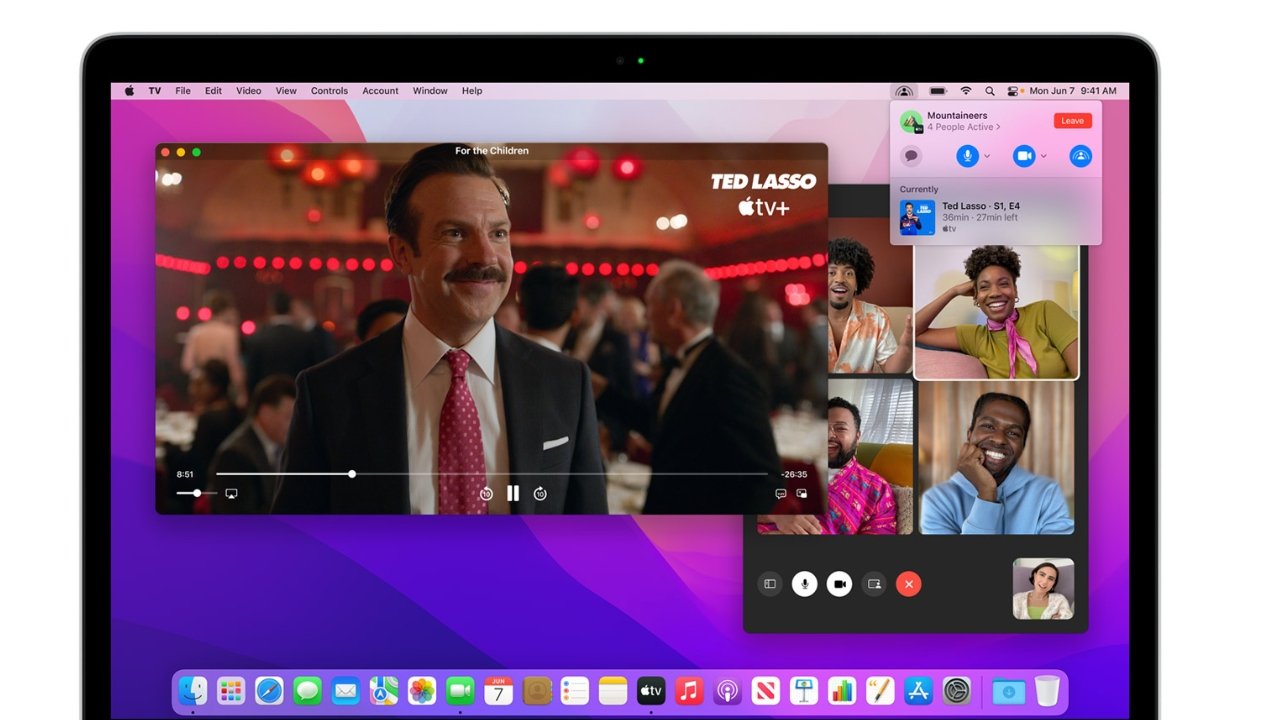Viewport: 1280px width, 720px height.
Task: Open subtitles and audio options in player
Action: pos(781,493)
